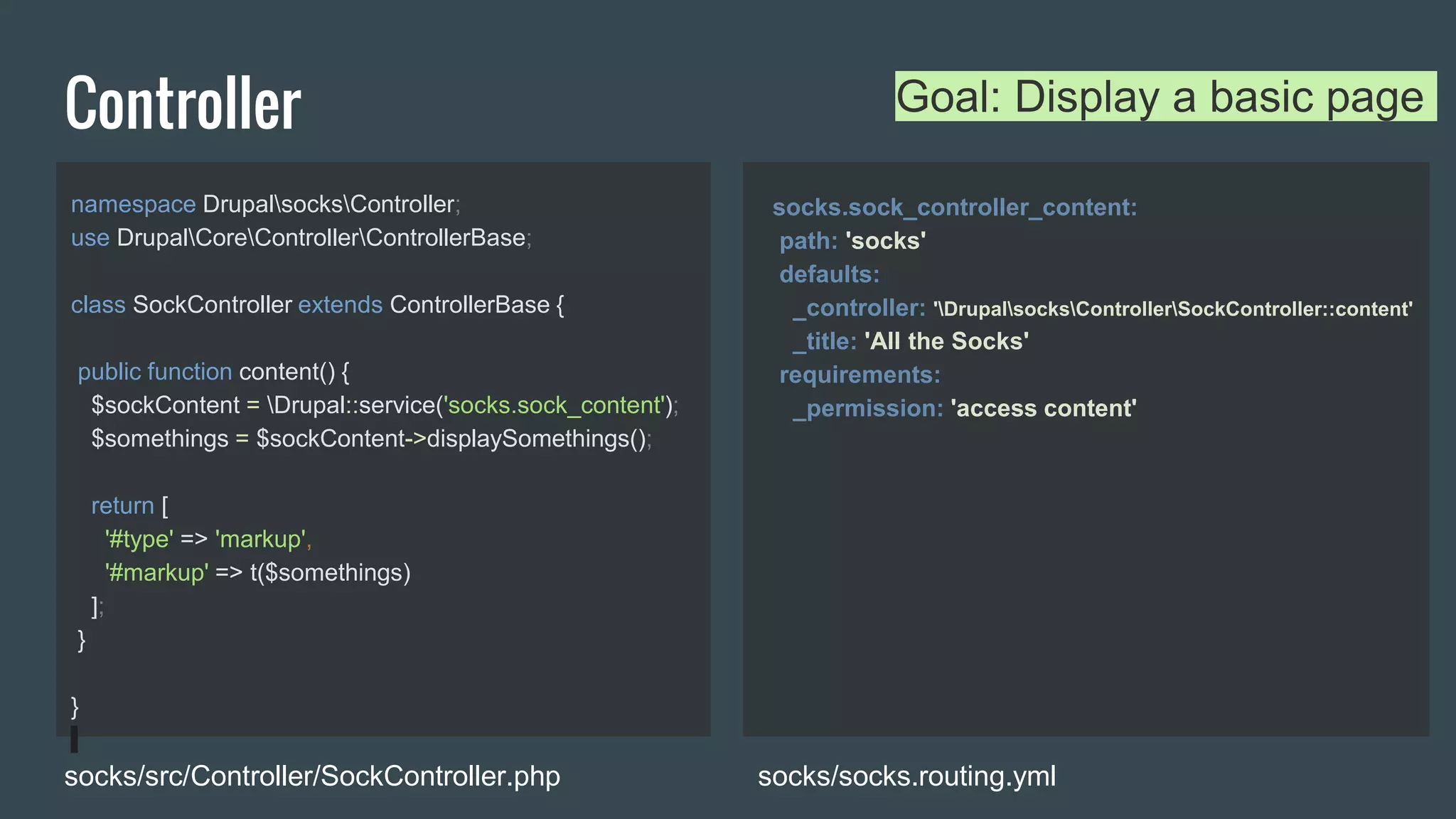Click the "'#type' => 'markup'," line
The height and width of the screenshot is (819, 1456).
pos(208,539)
